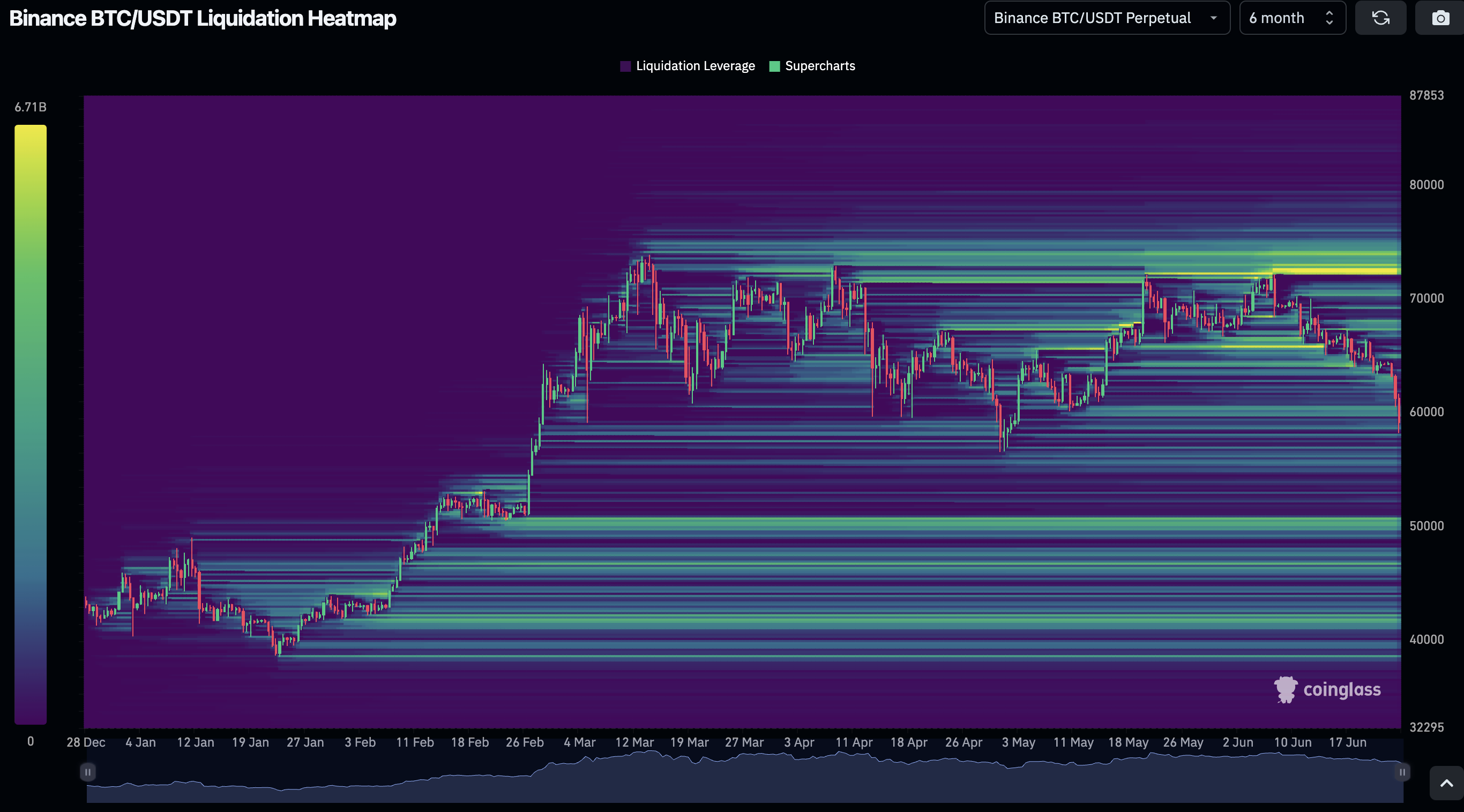This screenshot has height=812, width=1464.
Task: Click the right range slider handle
Action: point(1402,772)
